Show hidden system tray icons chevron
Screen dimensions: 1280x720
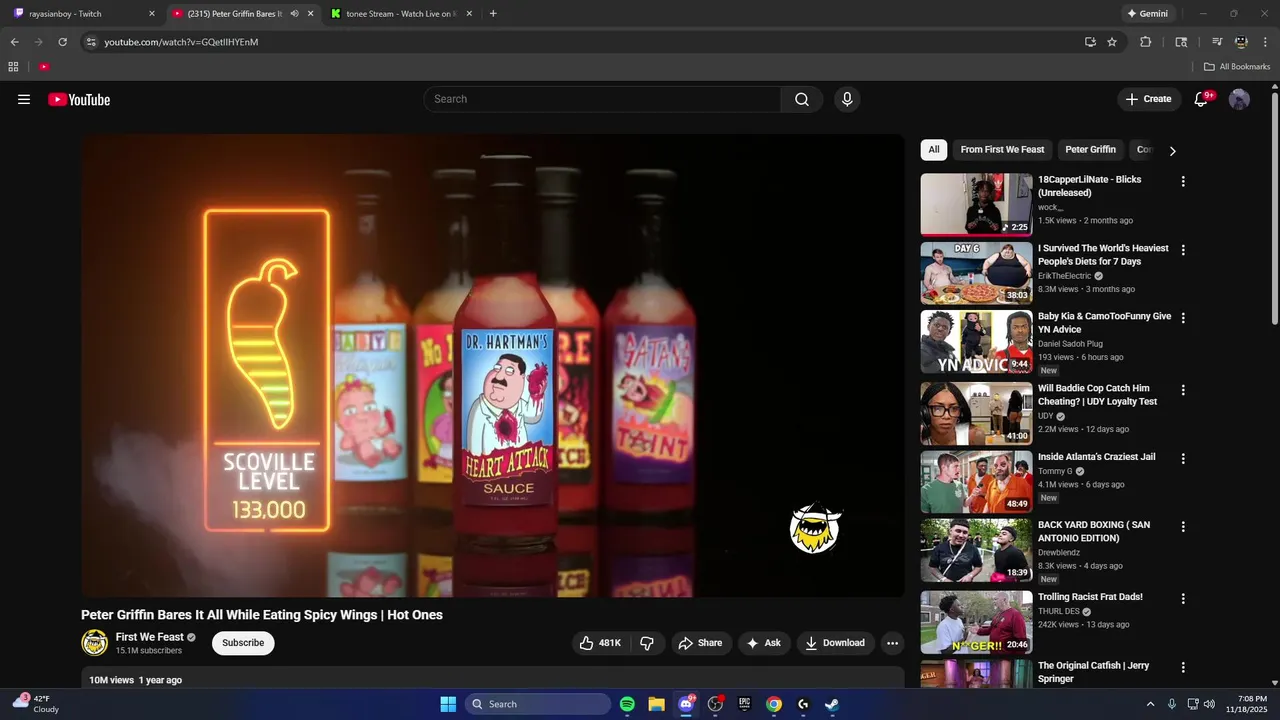1150,704
